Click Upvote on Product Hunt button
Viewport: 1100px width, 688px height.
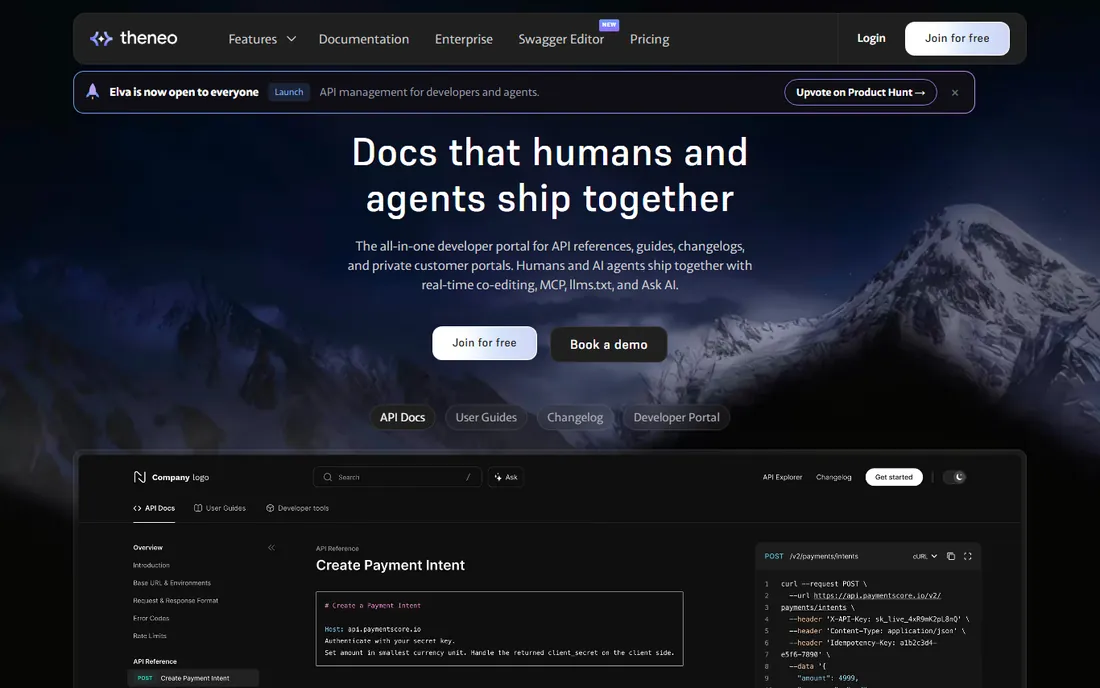point(861,93)
